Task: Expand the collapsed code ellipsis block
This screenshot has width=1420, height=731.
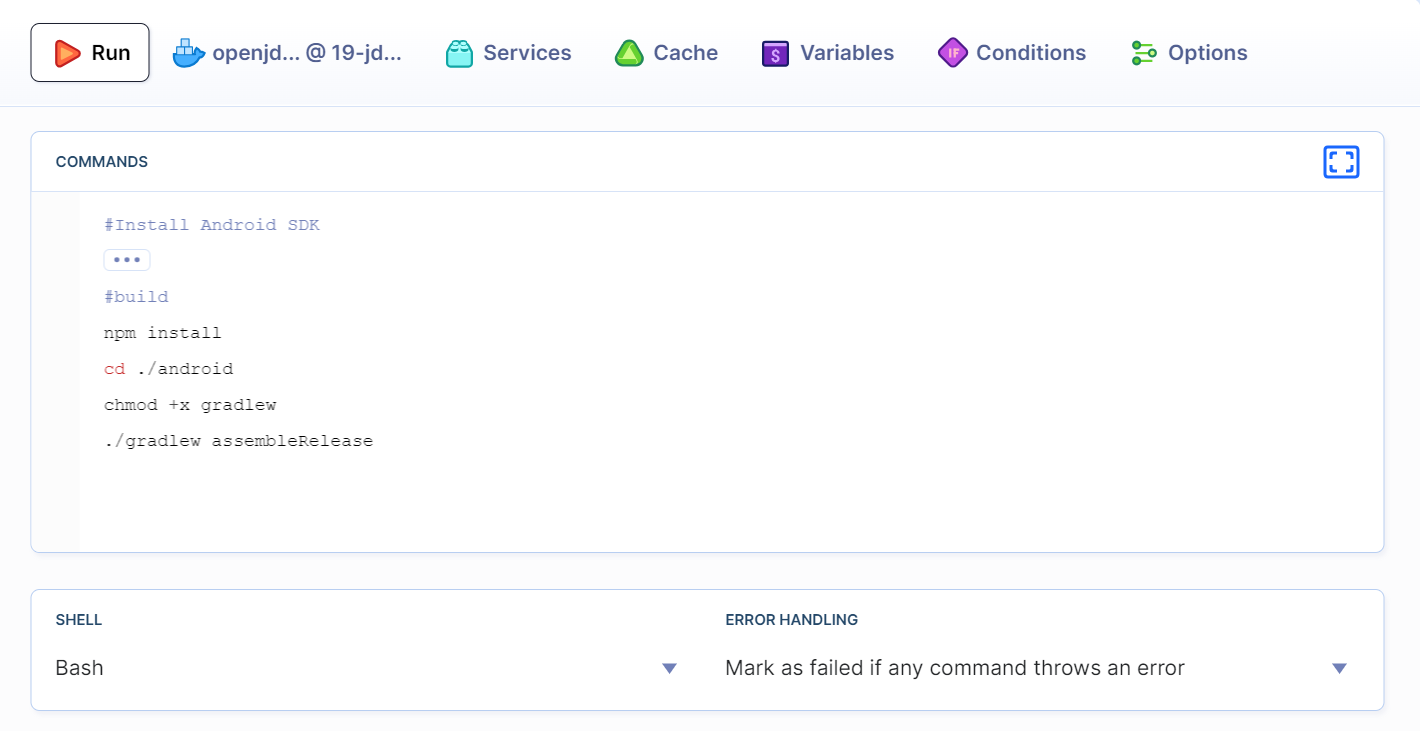Action: coord(127,260)
